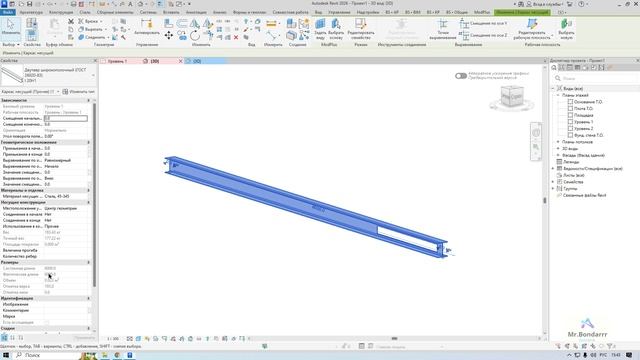Open the Файл (File) menu tab
This screenshot has width=640, height=360.
click(x=8, y=12)
